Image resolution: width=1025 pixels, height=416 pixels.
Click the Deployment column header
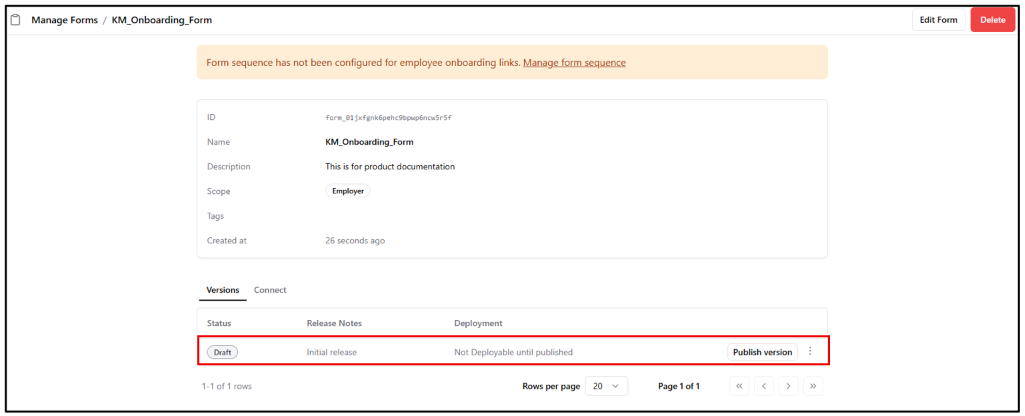pyautogui.click(x=478, y=323)
